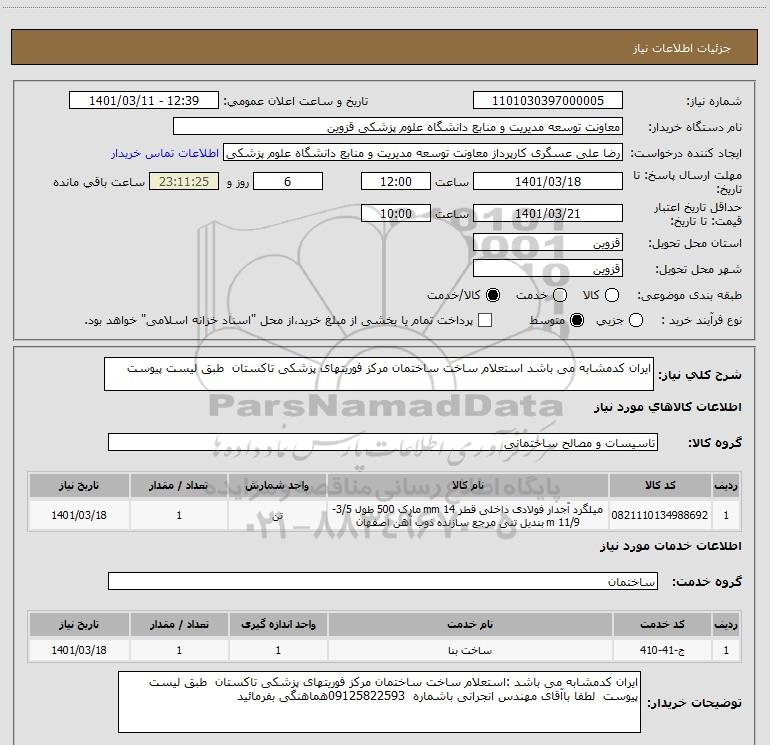
Task: Toggle the اسناد خزانه اسلامی payment checkbox
Action: click(485, 321)
